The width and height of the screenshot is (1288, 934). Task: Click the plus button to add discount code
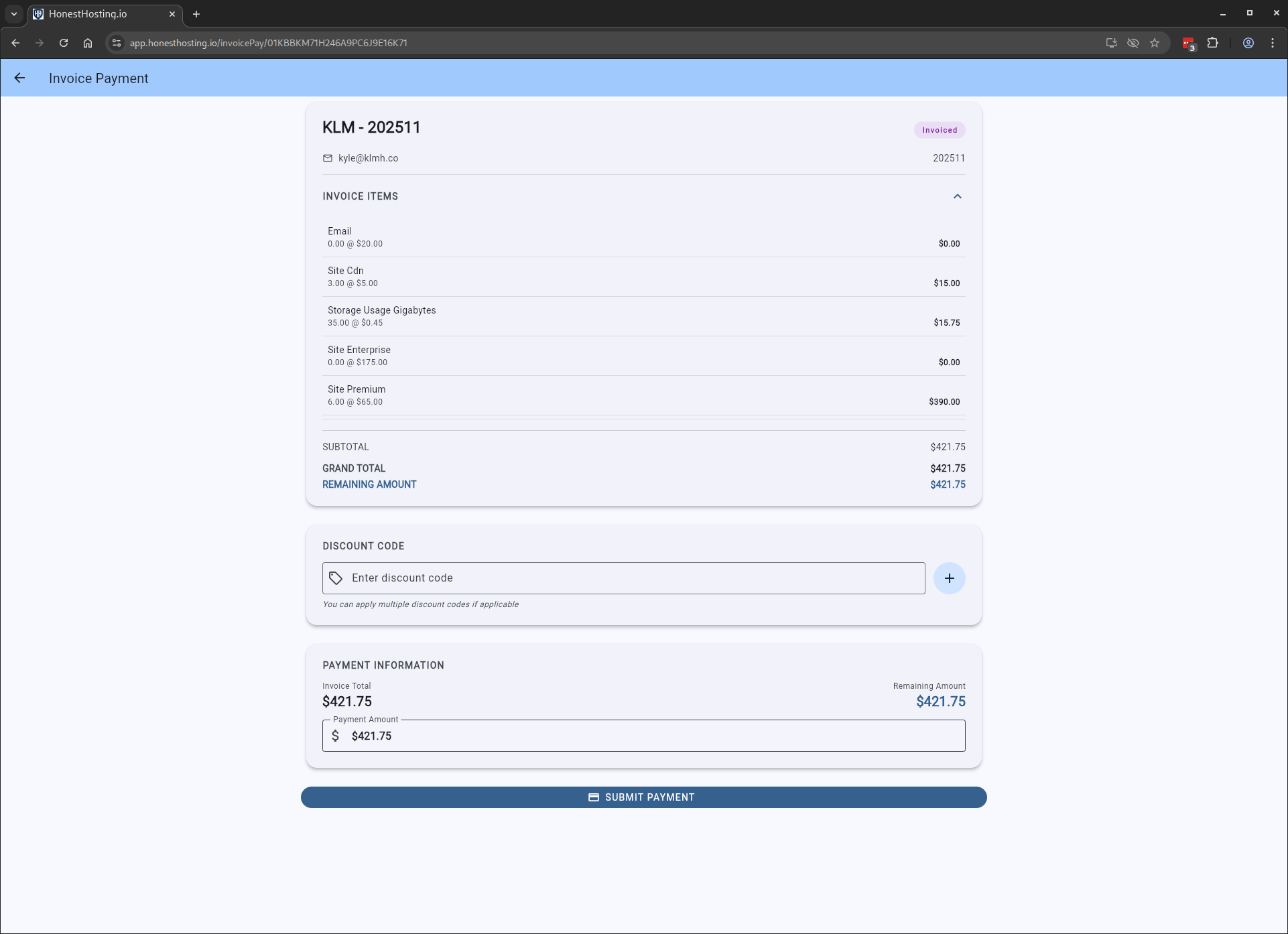949,578
